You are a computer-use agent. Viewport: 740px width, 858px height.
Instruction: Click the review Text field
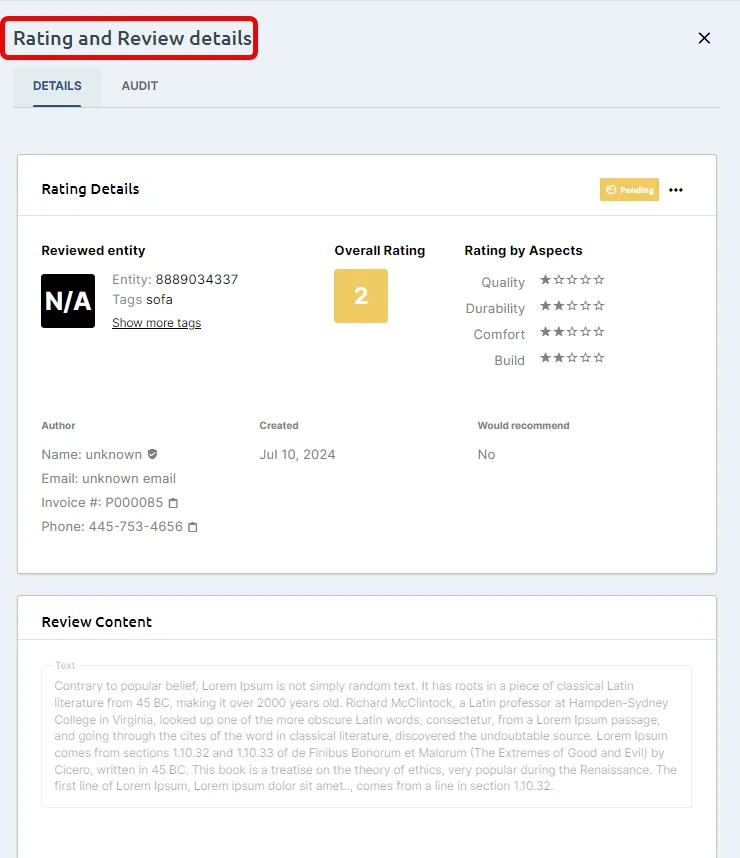click(x=366, y=736)
